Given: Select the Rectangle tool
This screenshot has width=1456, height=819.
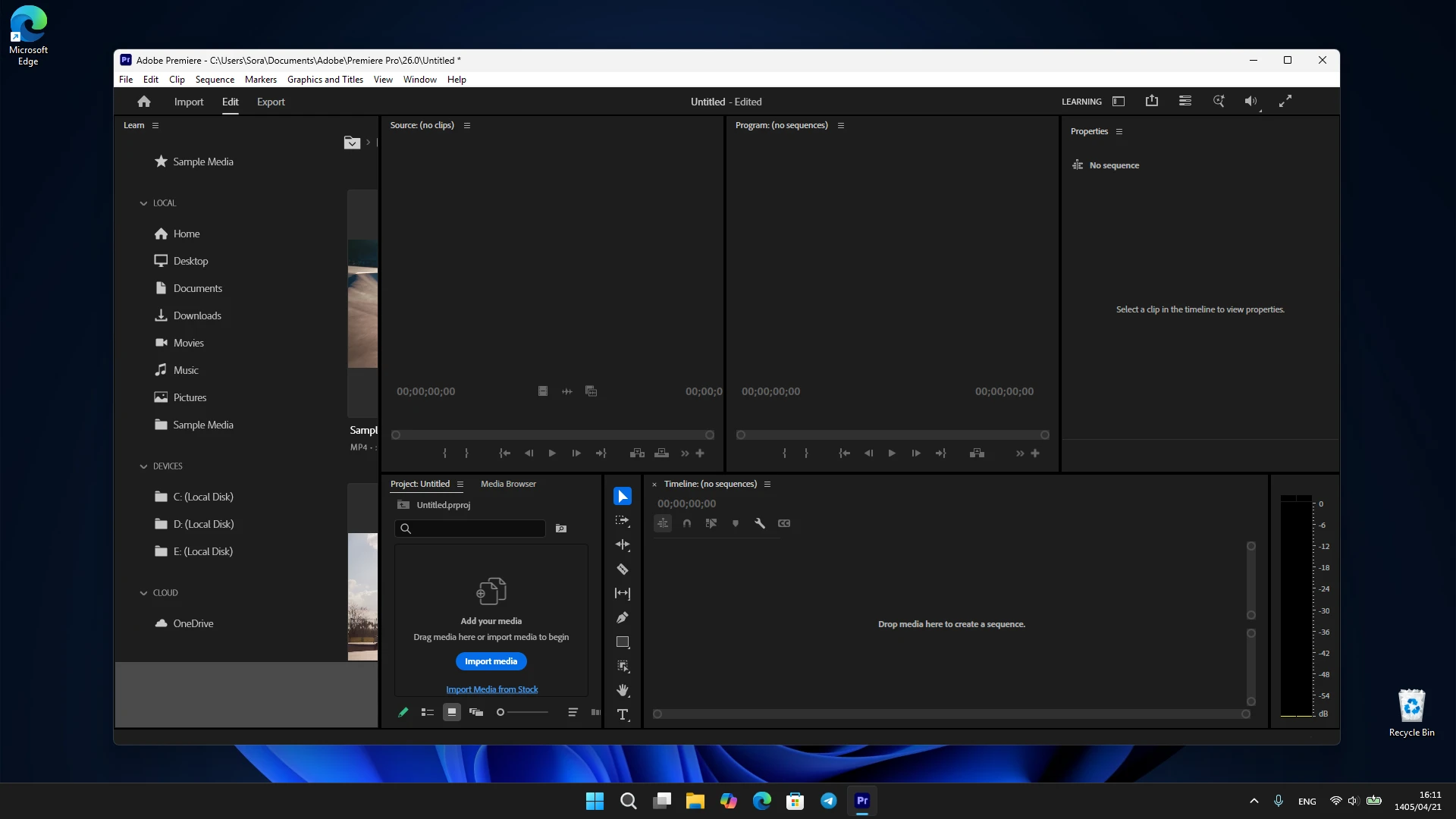Looking at the screenshot, I should click(623, 642).
